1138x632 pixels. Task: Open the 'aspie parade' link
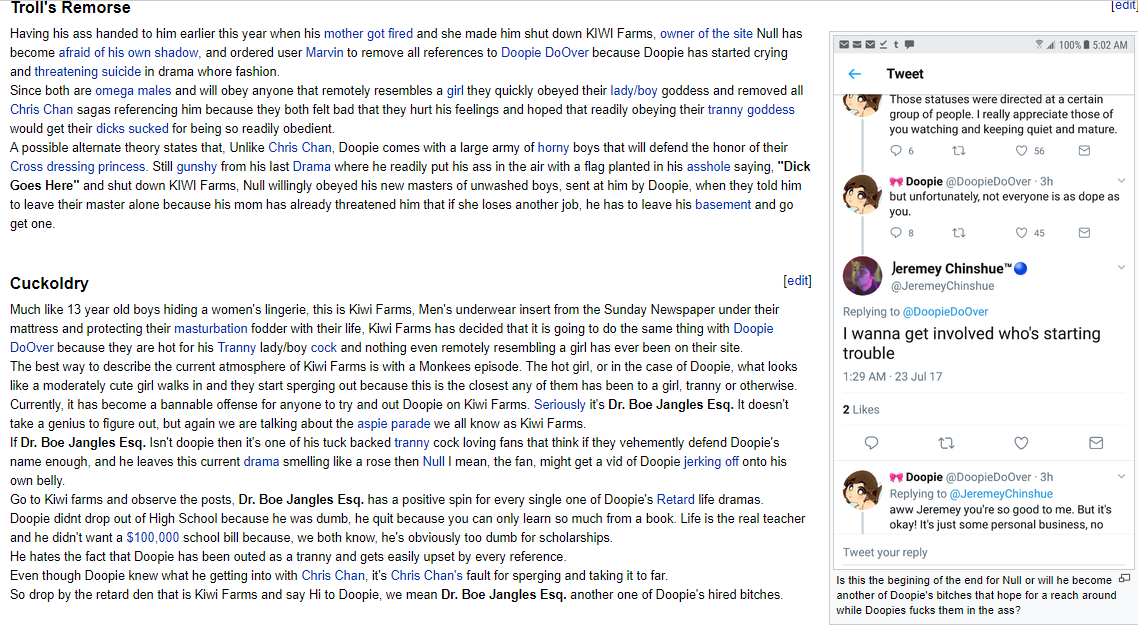coord(393,424)
